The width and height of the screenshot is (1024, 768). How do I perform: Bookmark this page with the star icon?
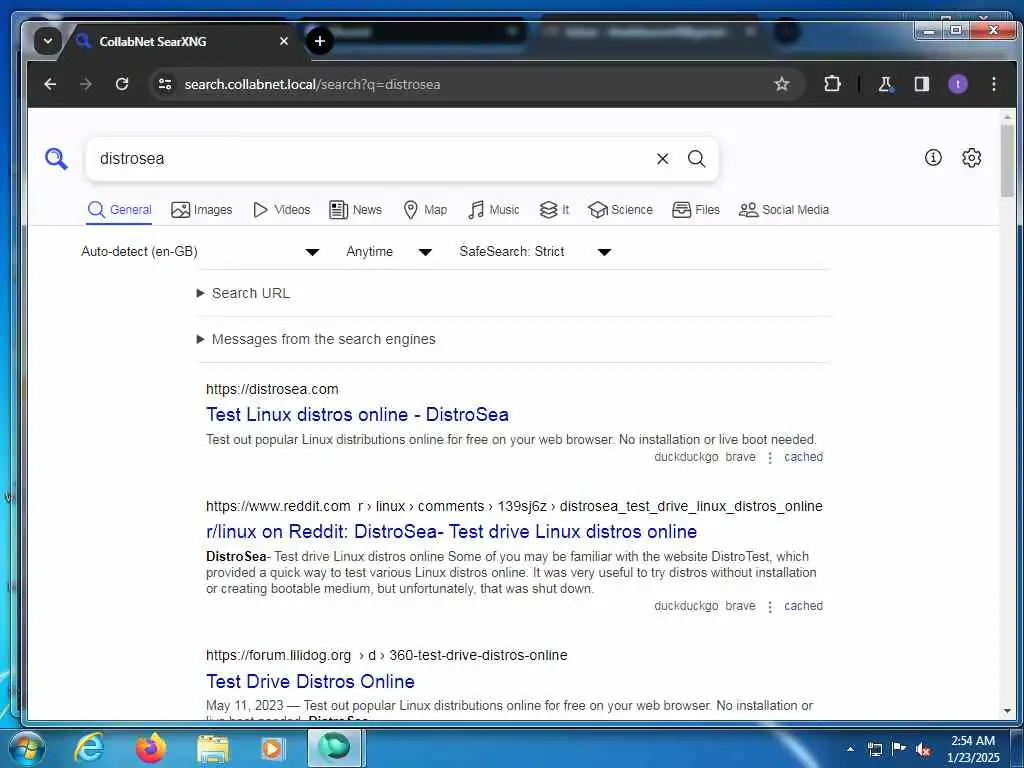click(782, 84)
